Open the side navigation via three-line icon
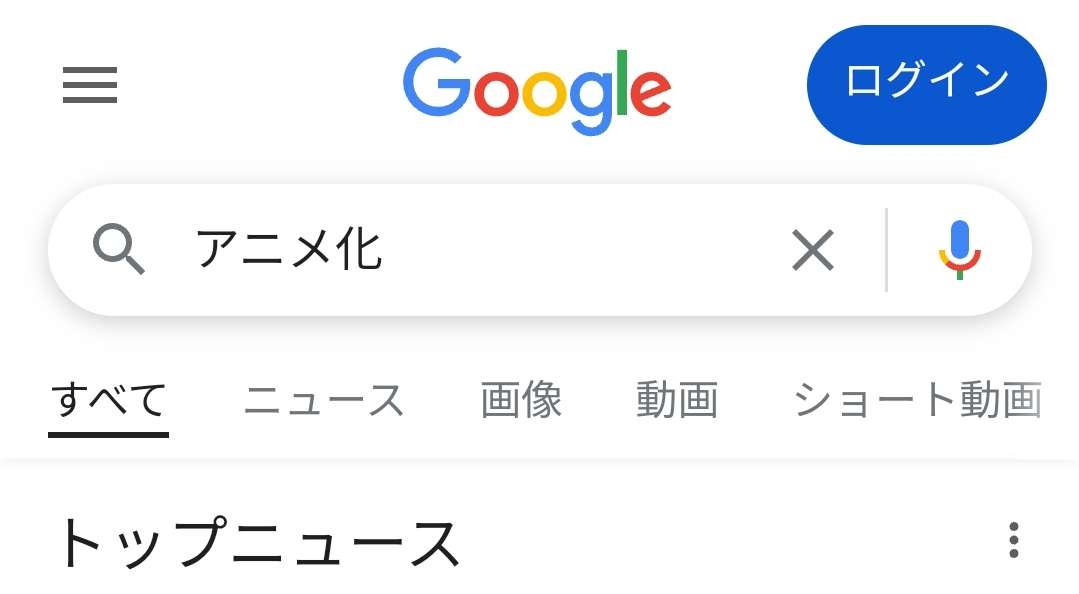This screenshot has width=1079, height=594. point(89,85)
